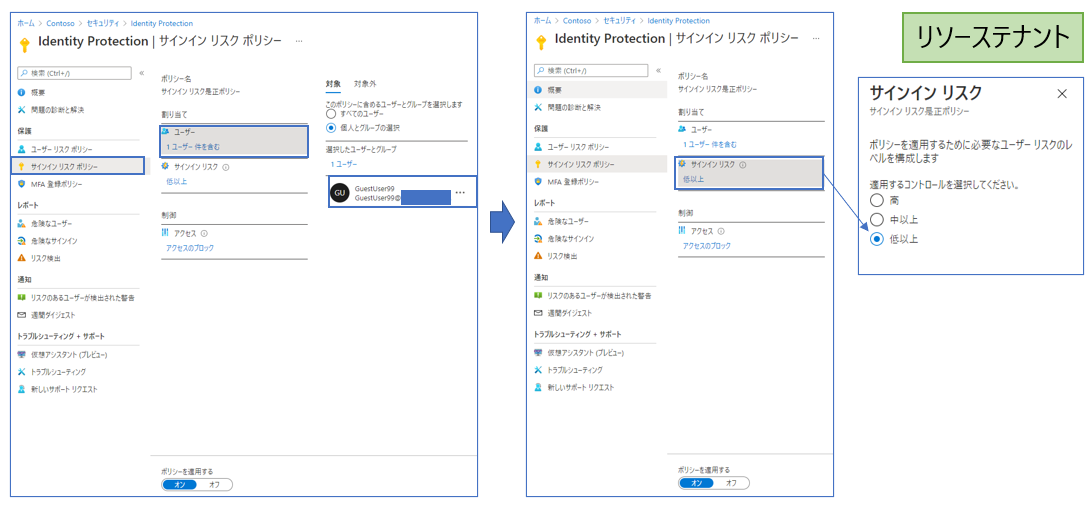
Task: Turn policy オン in the left window toggle
Action: pos(180,485)
